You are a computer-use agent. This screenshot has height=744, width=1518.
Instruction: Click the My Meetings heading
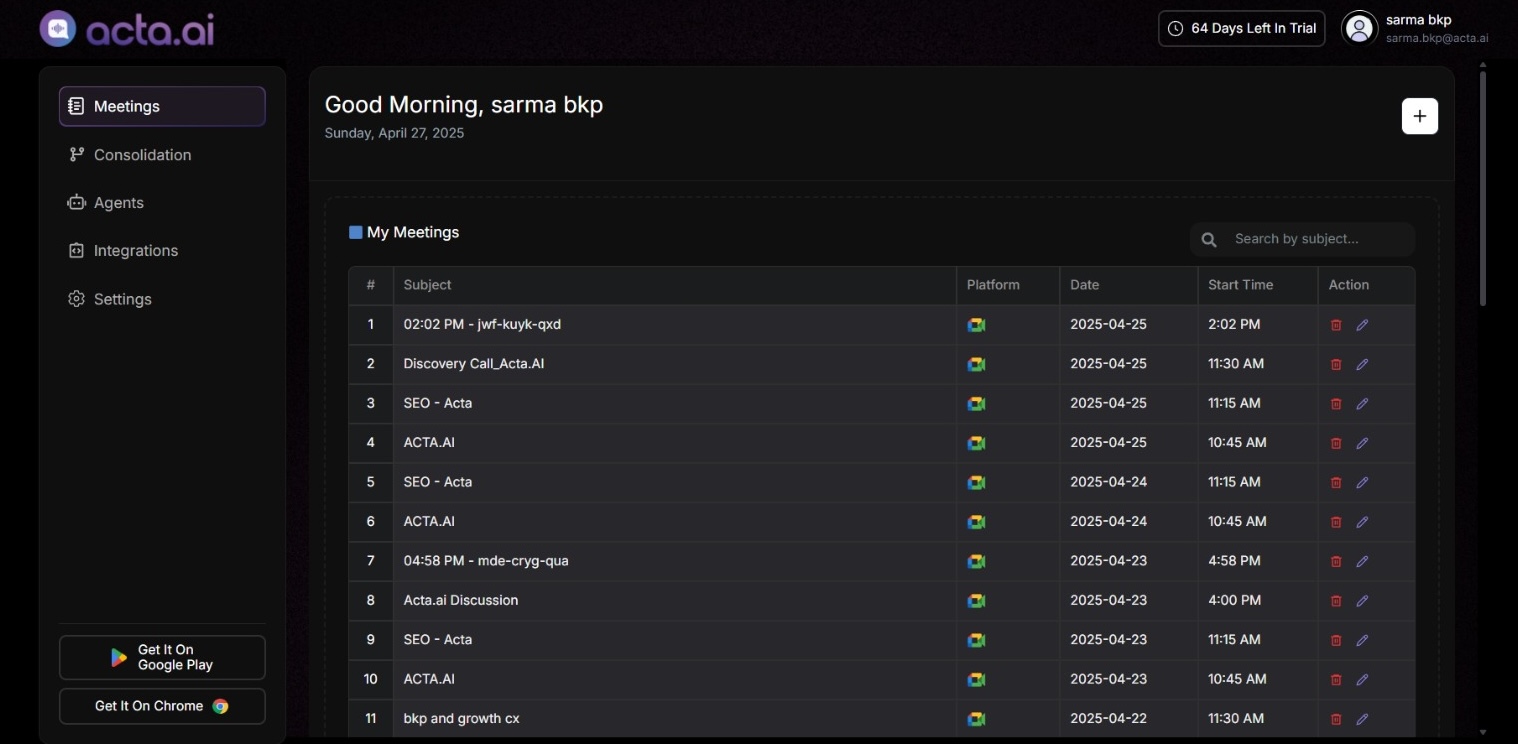click(x=413, y=232)
